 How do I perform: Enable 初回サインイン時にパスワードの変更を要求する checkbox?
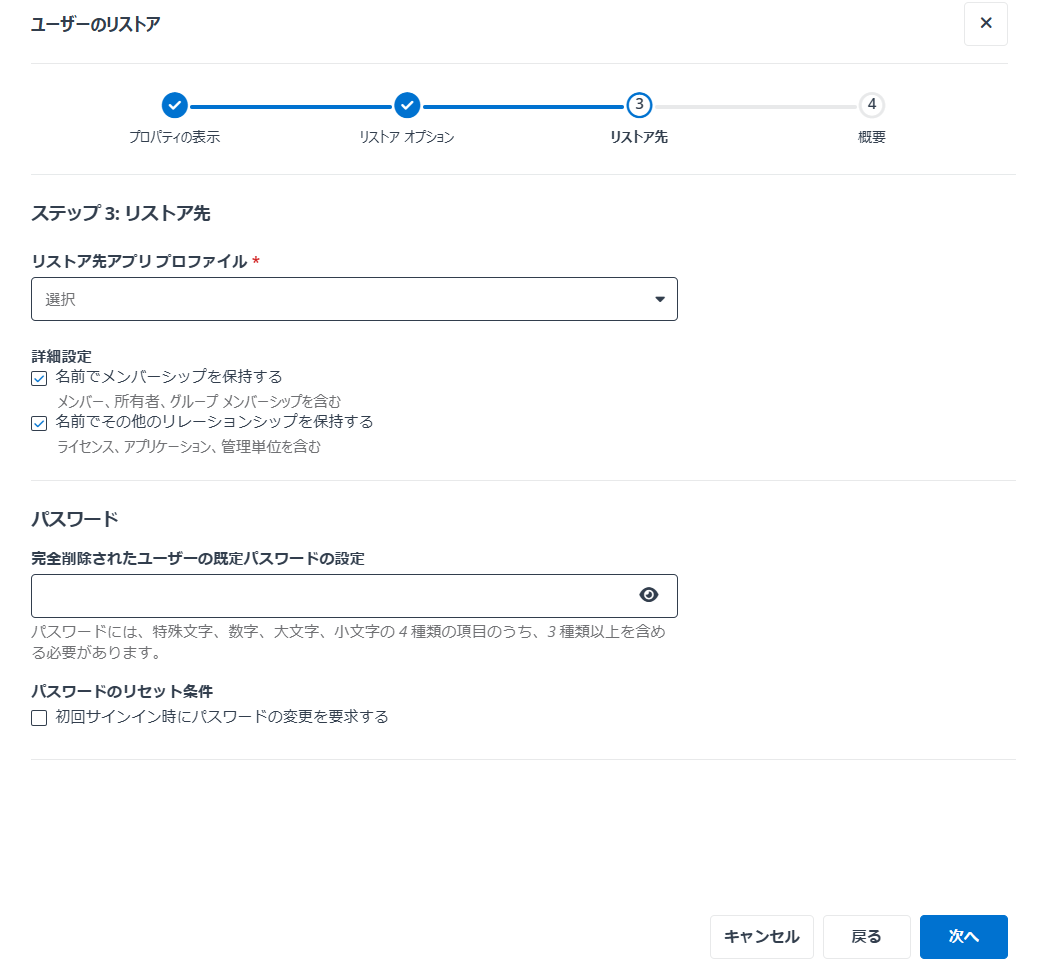pos(39,718)
